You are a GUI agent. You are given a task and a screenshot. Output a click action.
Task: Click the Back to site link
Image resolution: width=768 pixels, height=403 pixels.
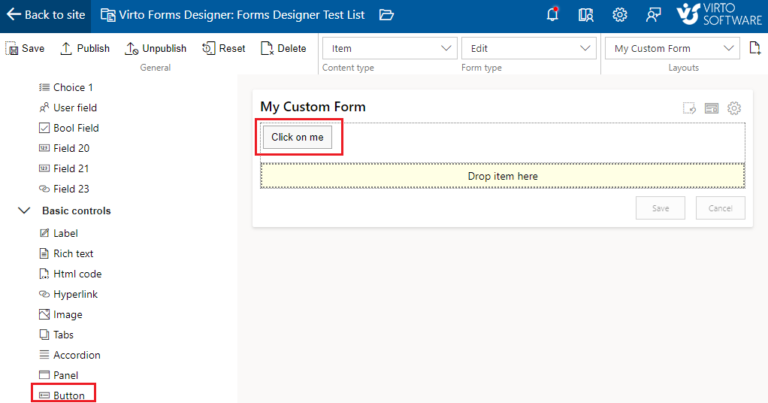click(x=45, y=14)
